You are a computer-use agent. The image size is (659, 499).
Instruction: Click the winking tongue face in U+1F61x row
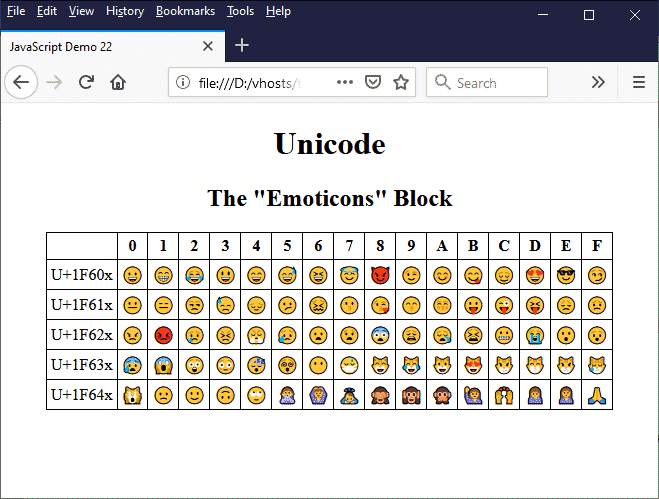click(504, 306)
